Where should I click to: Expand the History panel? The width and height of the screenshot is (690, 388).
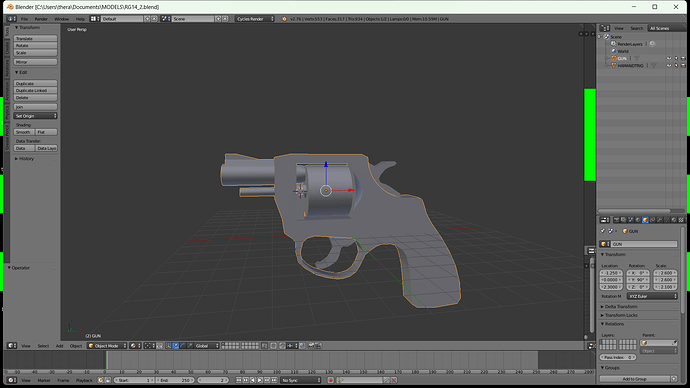[25, 159]
